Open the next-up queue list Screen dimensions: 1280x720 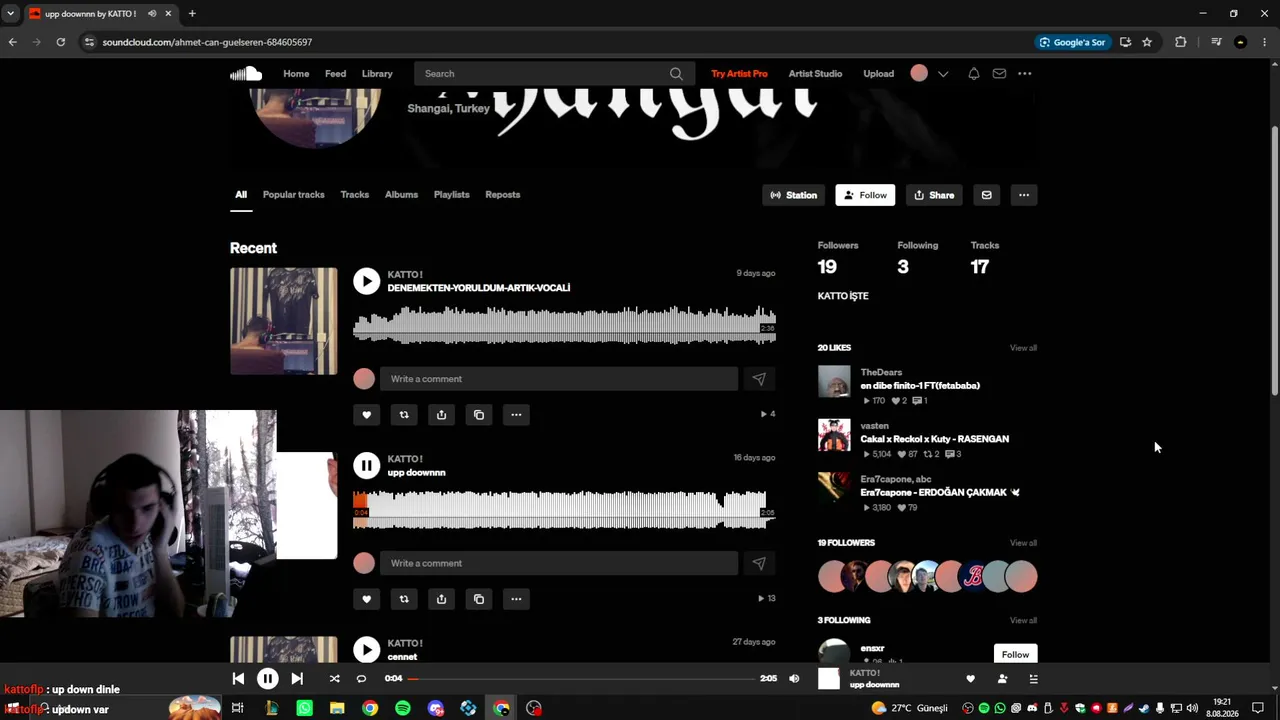[1033, 679]
